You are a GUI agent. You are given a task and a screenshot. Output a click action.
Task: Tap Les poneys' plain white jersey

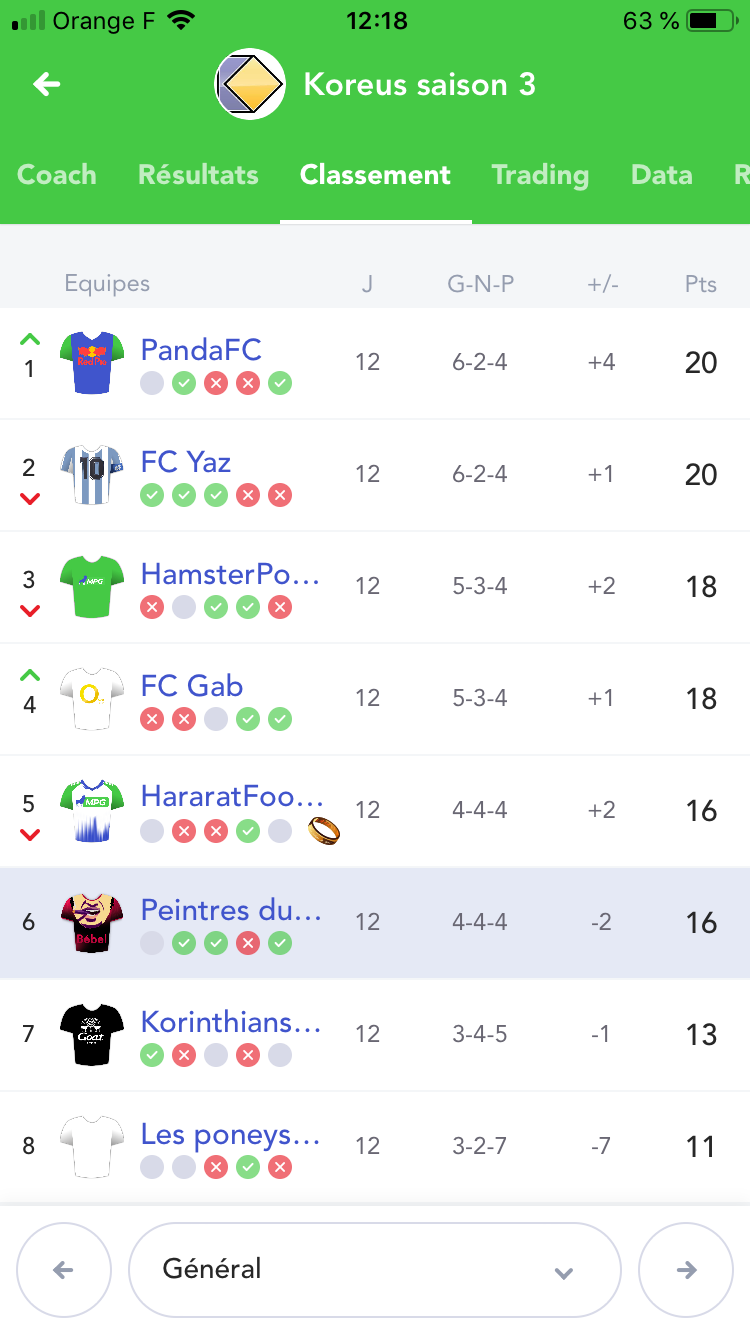coord(91,1146)
